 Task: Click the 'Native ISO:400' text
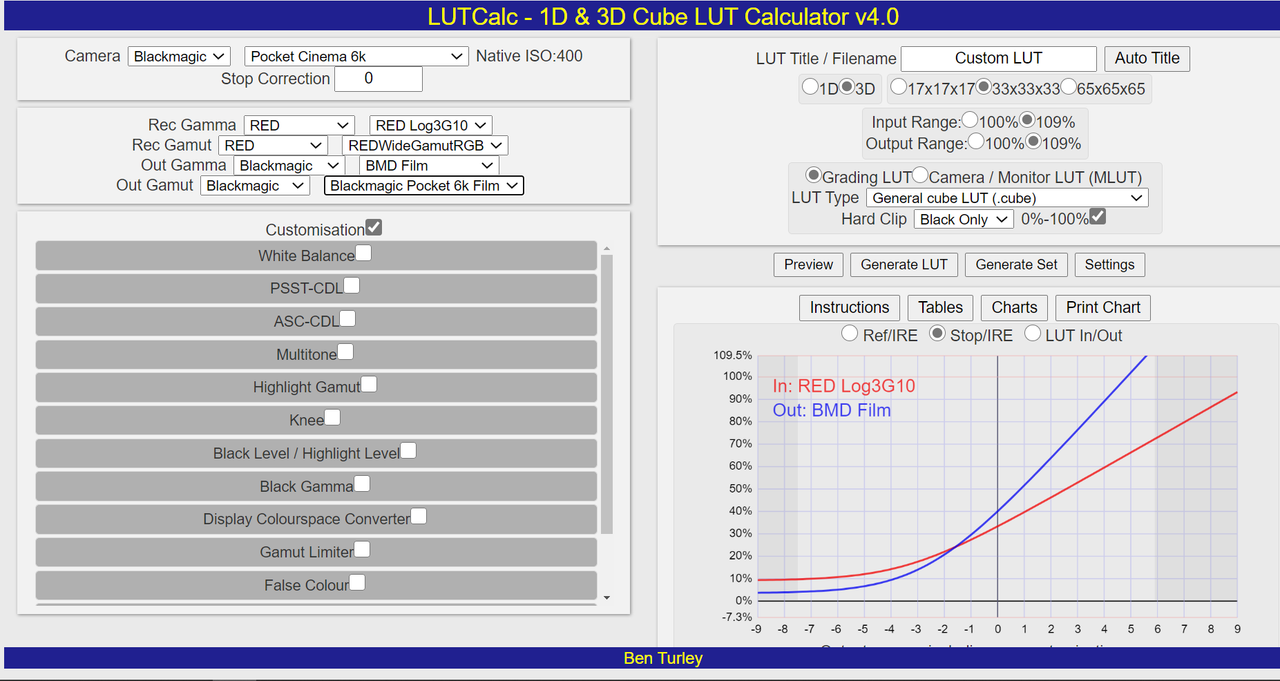click(529, 56)
